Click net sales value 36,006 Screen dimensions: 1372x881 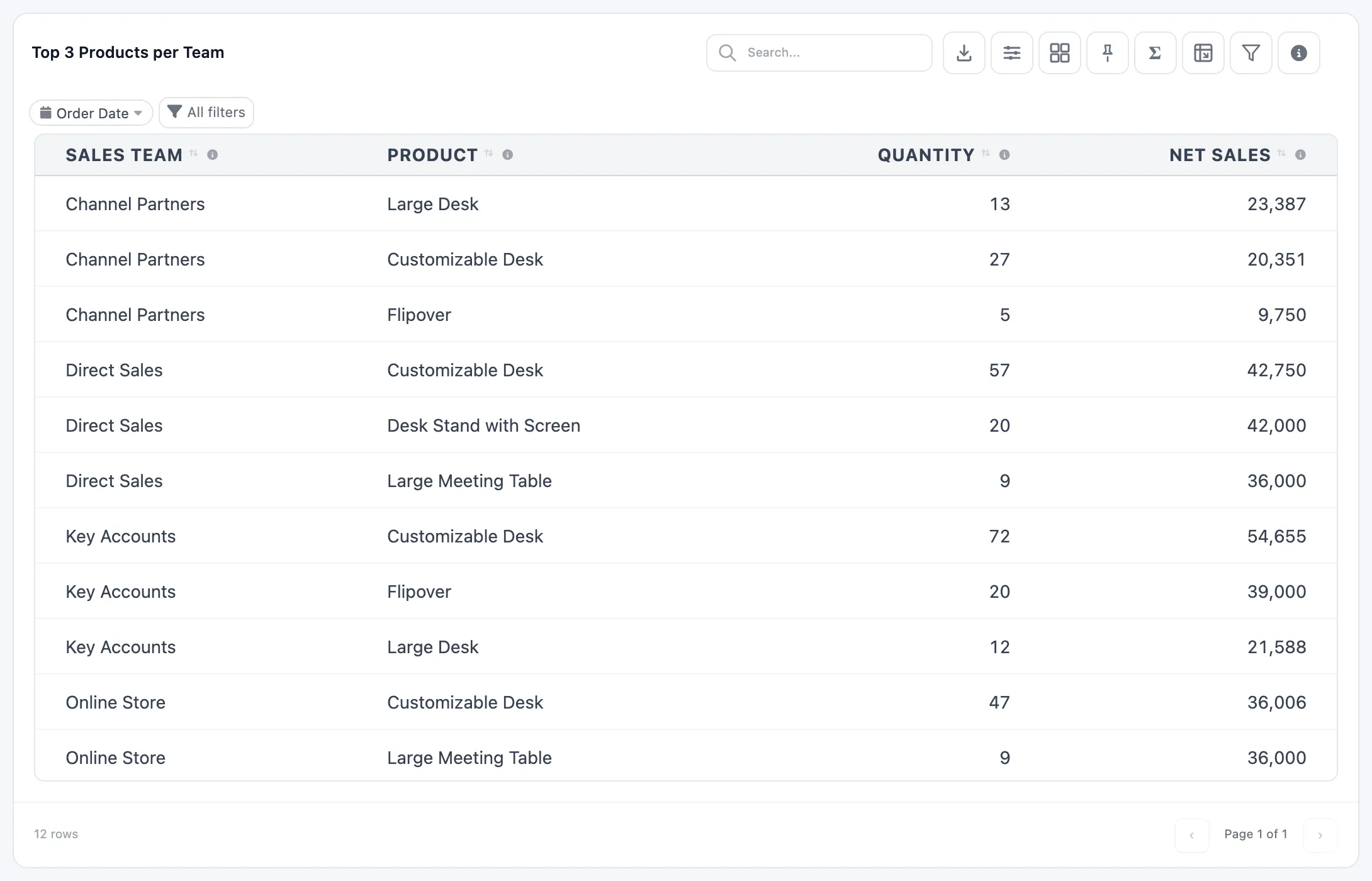(x=1276, y=702)
